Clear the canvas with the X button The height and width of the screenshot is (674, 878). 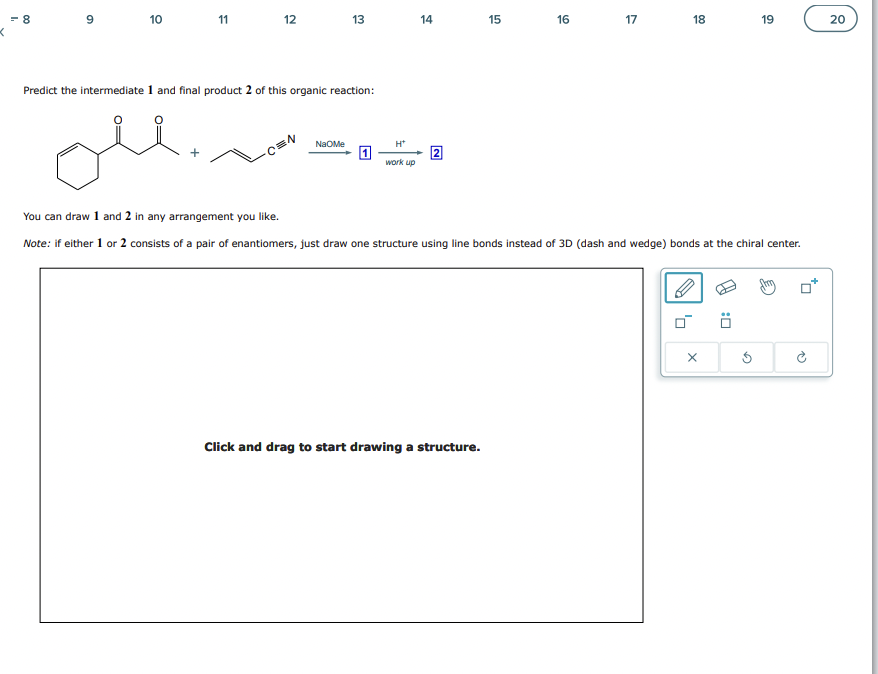[690, 357]
